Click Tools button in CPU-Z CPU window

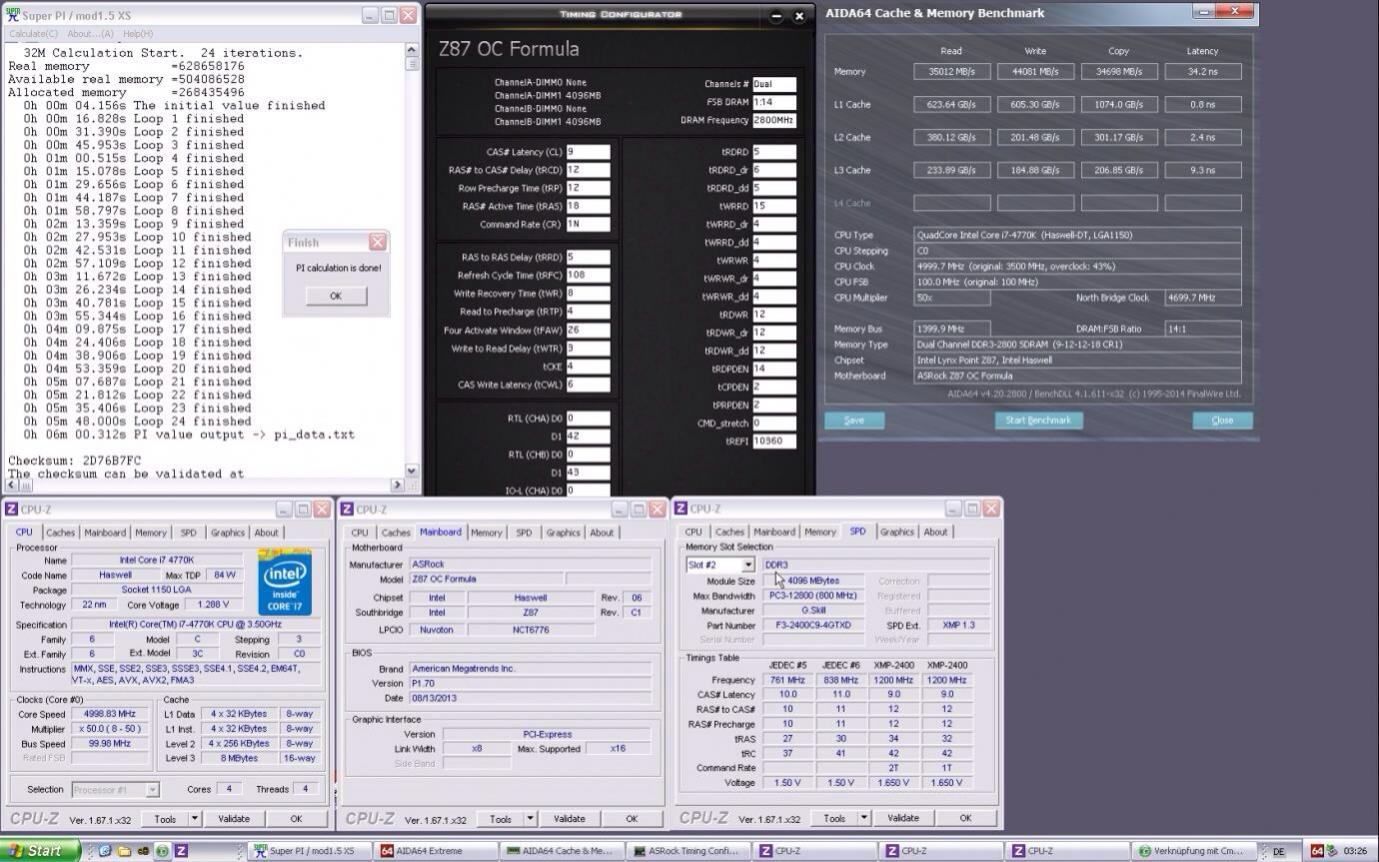click(165, 818)
